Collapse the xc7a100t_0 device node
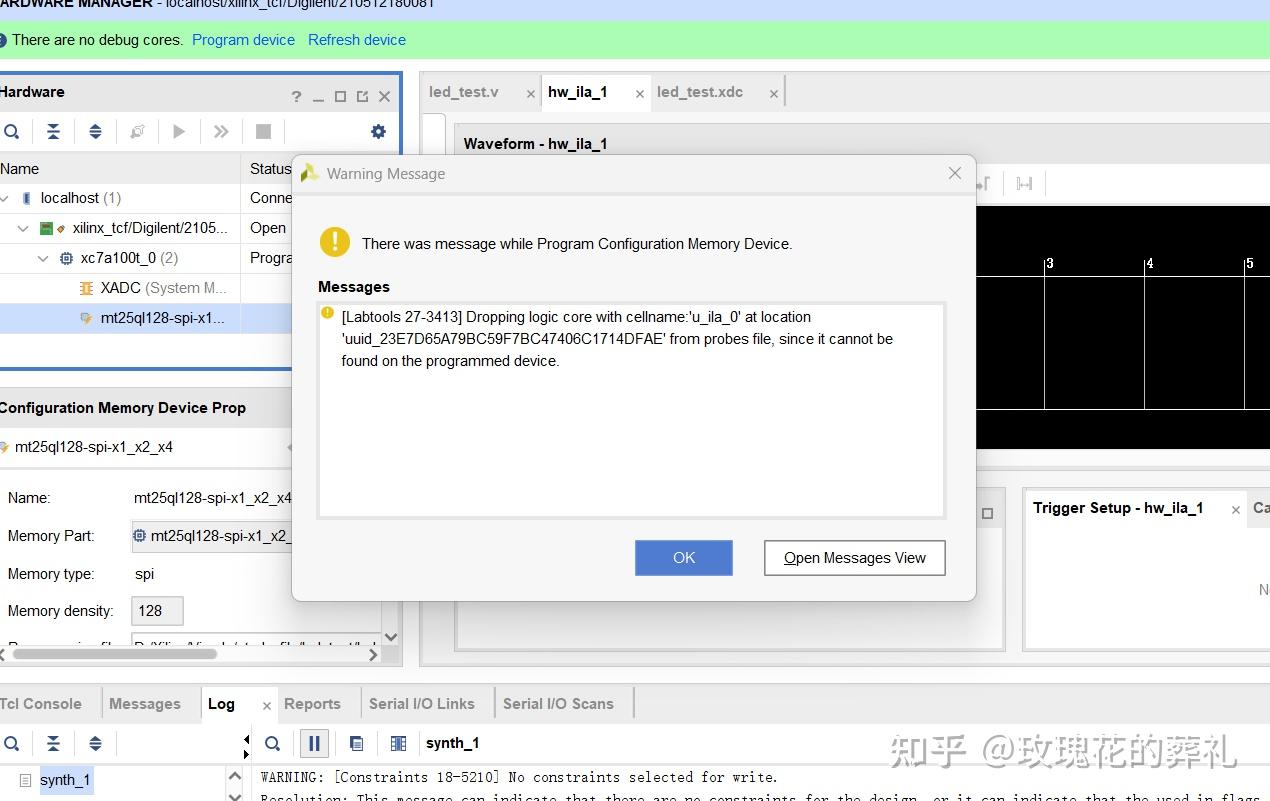Image resolution: width=1270 pixels, height=801 pixels. [43, 258]
